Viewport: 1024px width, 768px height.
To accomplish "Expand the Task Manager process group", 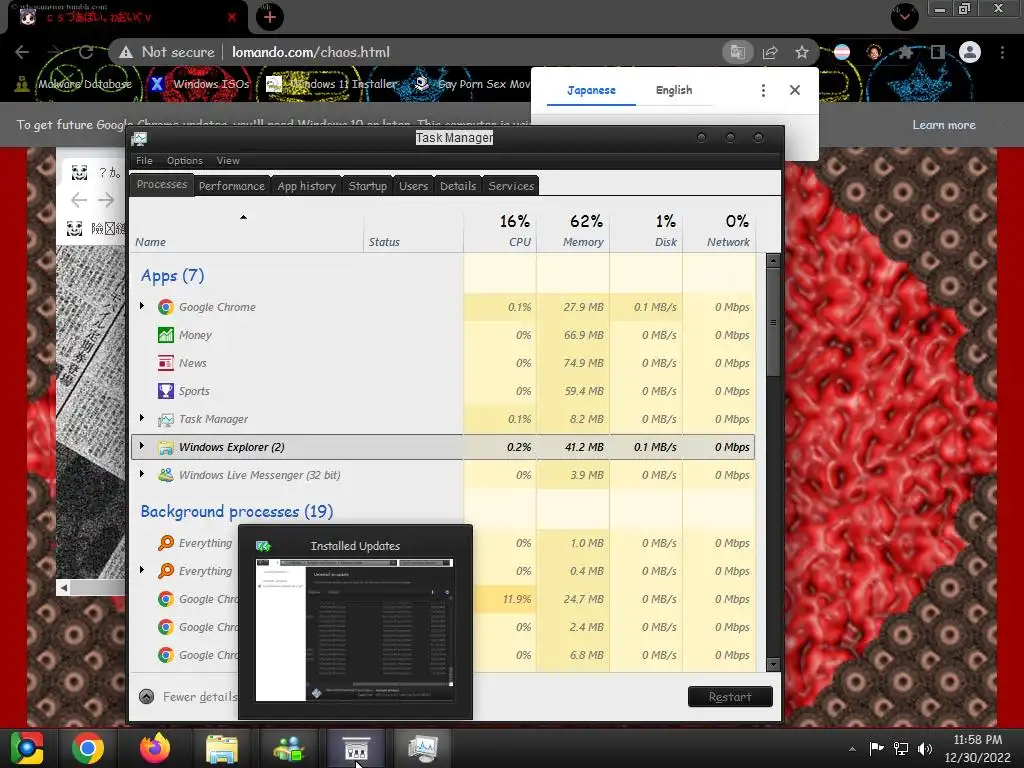I will click(142, 418).
